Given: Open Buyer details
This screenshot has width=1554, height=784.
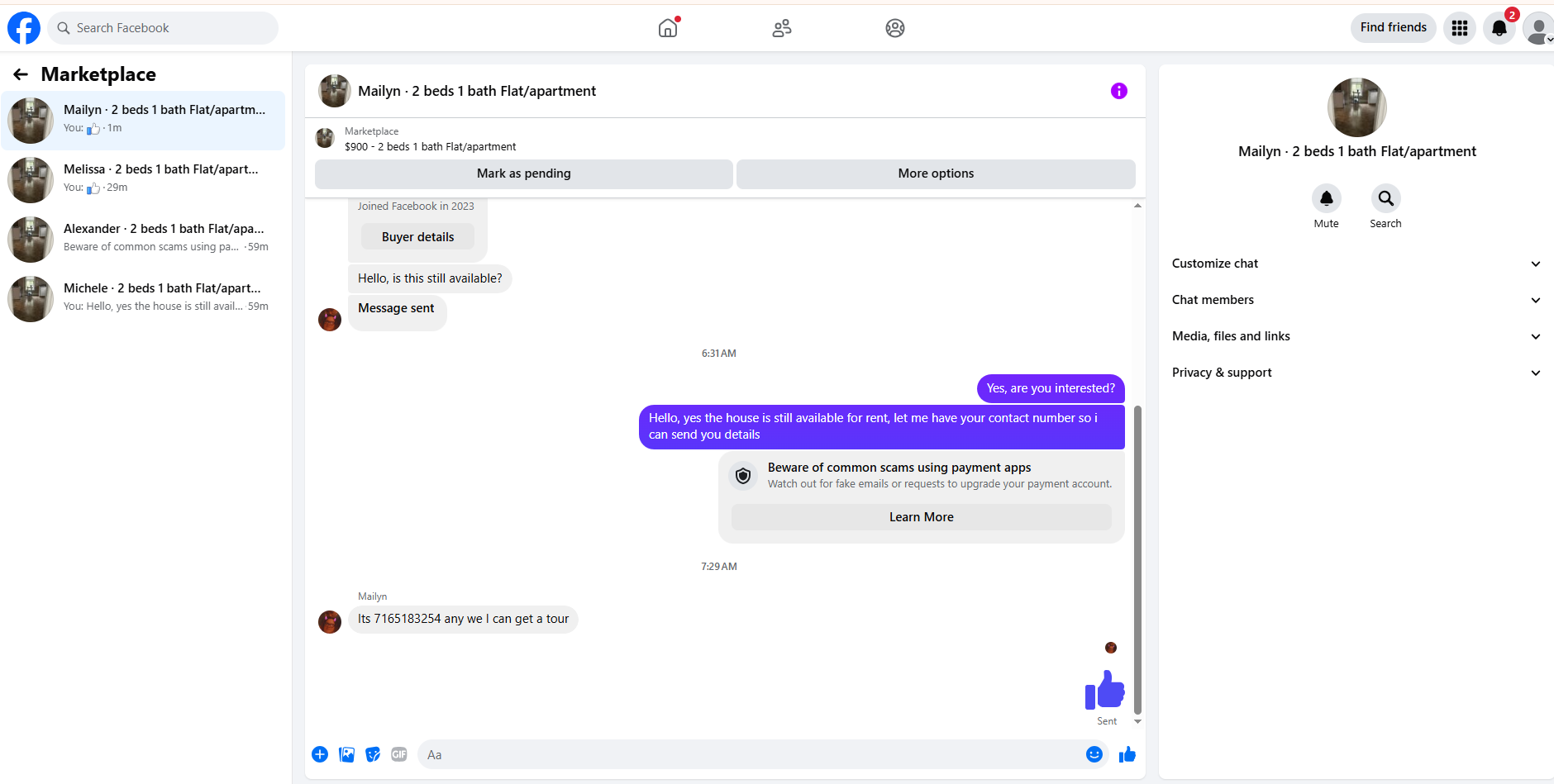Looking at the screenshot, I should [417, 237].
